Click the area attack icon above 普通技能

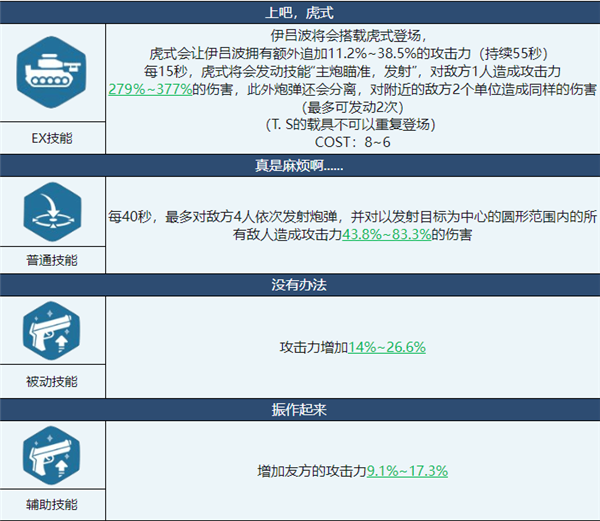(52, 212)
